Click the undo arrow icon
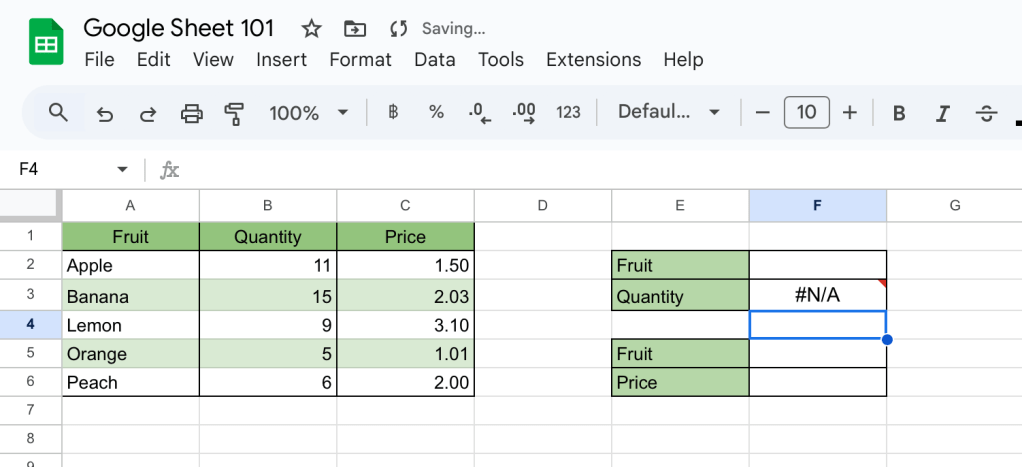Viewport: 1022px width, 467px height. coord(104,113)
